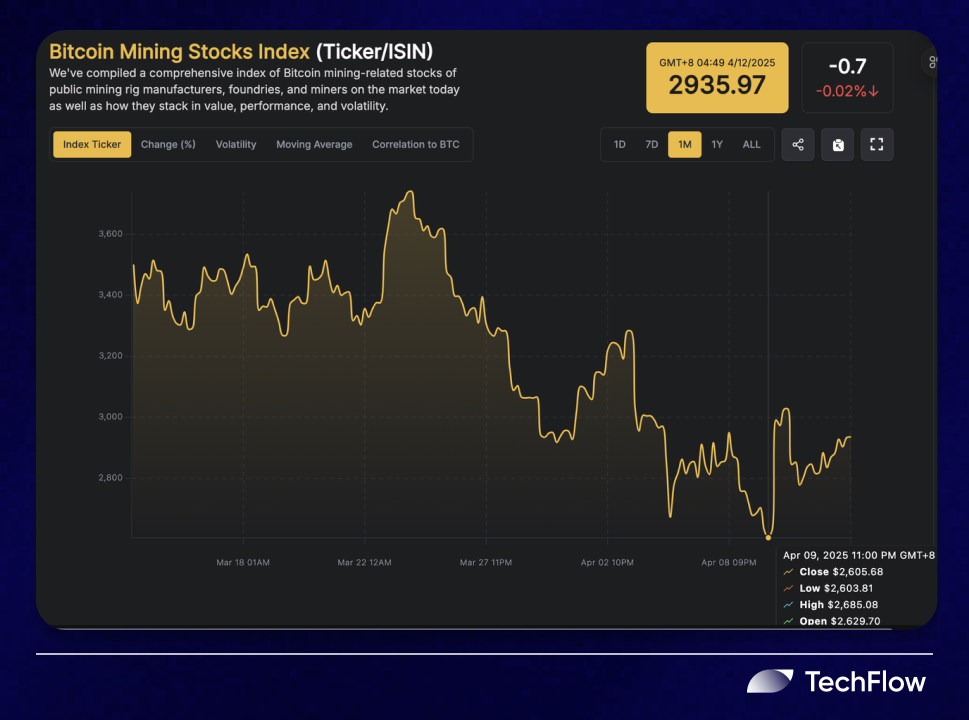969x720 pixels.
Task: Show ALL time range data
Action: tap(751, 145)
